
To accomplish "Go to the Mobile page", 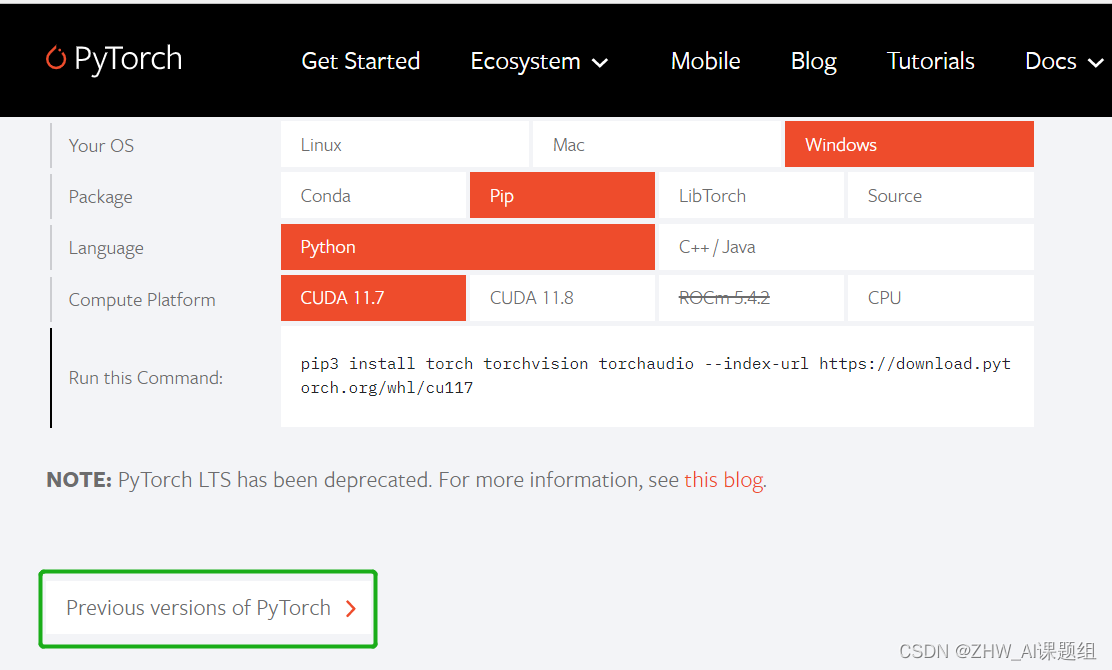I will (706, 61).
